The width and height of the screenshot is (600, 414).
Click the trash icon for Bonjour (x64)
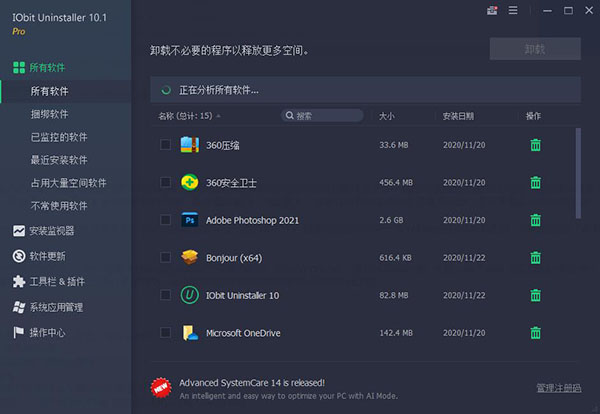535,258
